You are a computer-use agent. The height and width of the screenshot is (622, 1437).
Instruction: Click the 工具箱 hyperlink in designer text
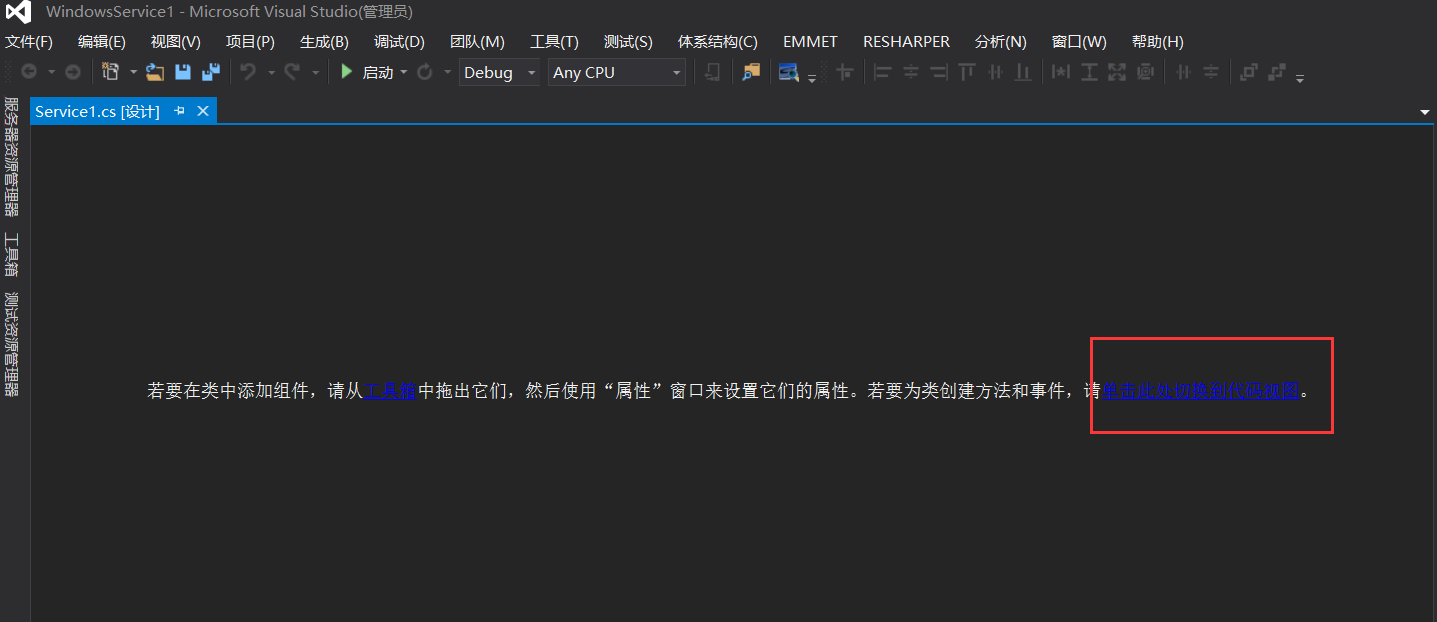(390, 391)
